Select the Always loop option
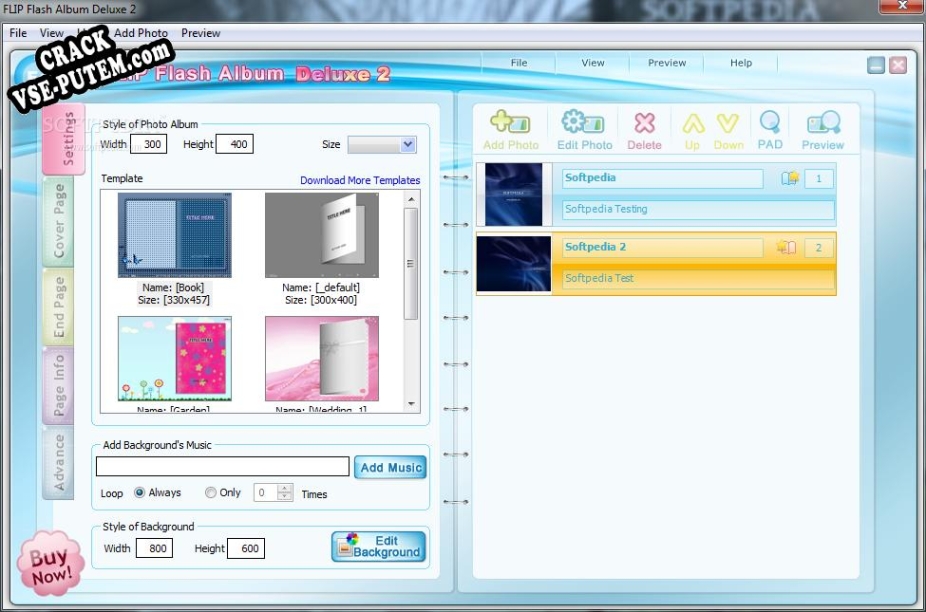926x612 pixels. (x=140, y=493)
